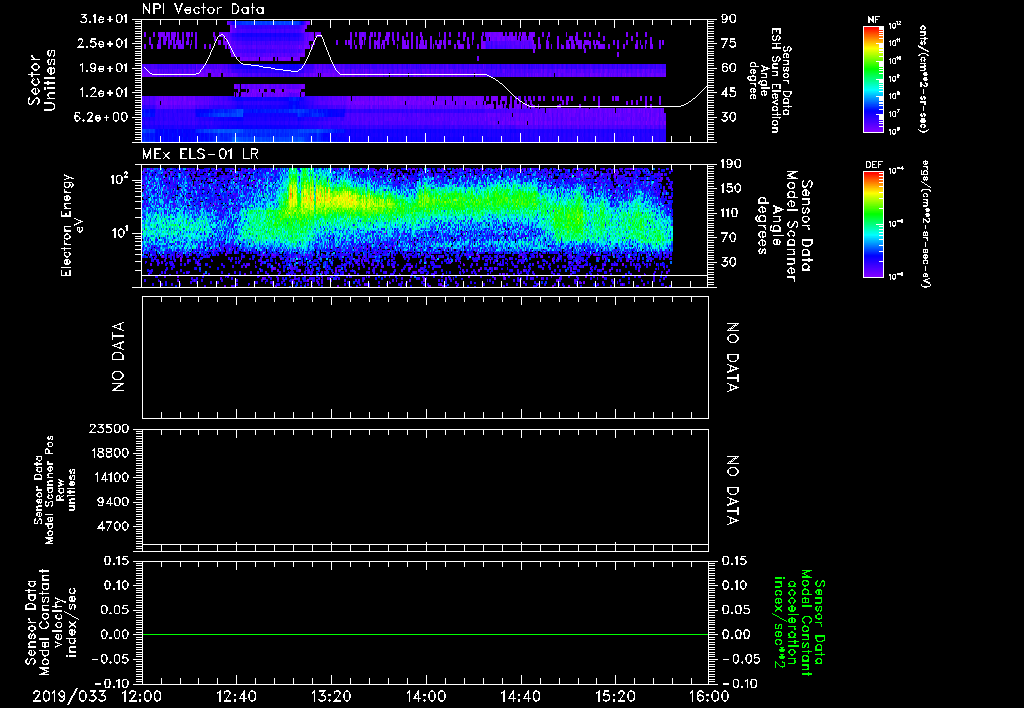
Task: Click the 90 degree elevation tick
Action: point(729,19)
